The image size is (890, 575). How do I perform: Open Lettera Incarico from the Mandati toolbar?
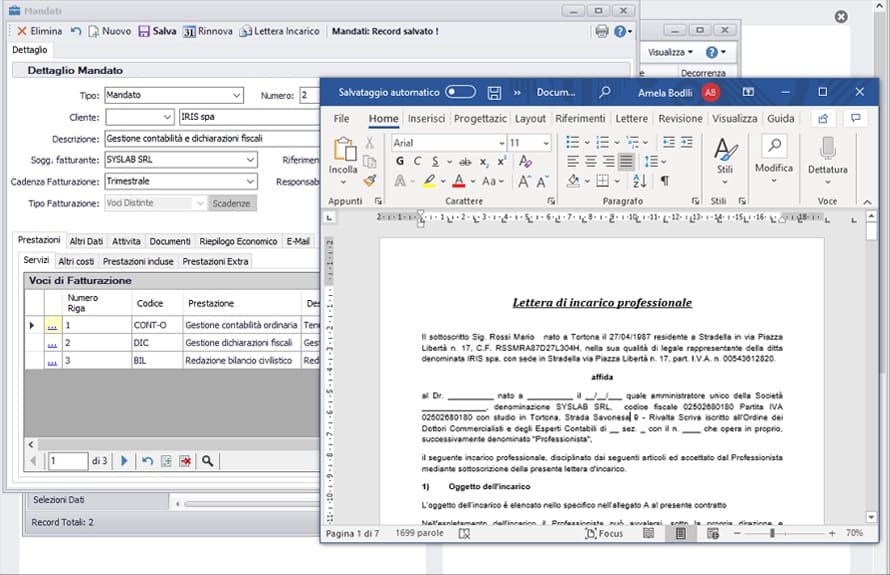(279, 31)
